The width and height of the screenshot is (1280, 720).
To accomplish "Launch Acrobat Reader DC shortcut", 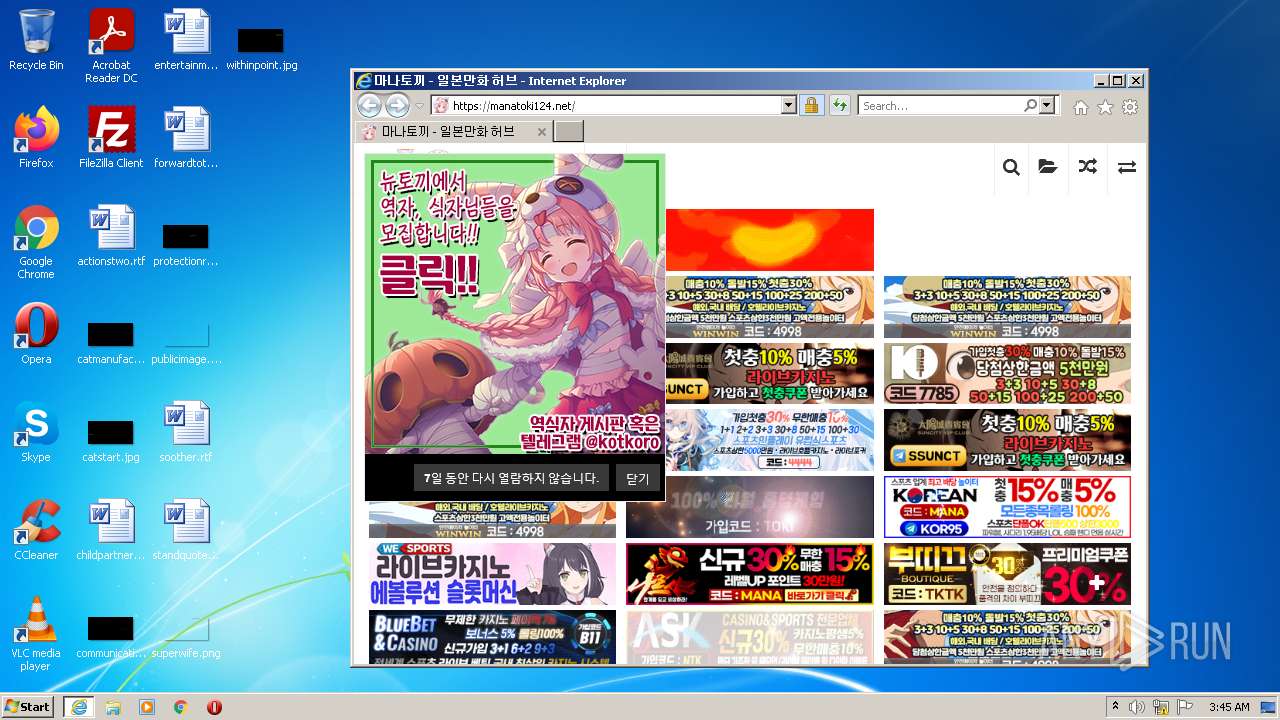I will coord(111,46).
